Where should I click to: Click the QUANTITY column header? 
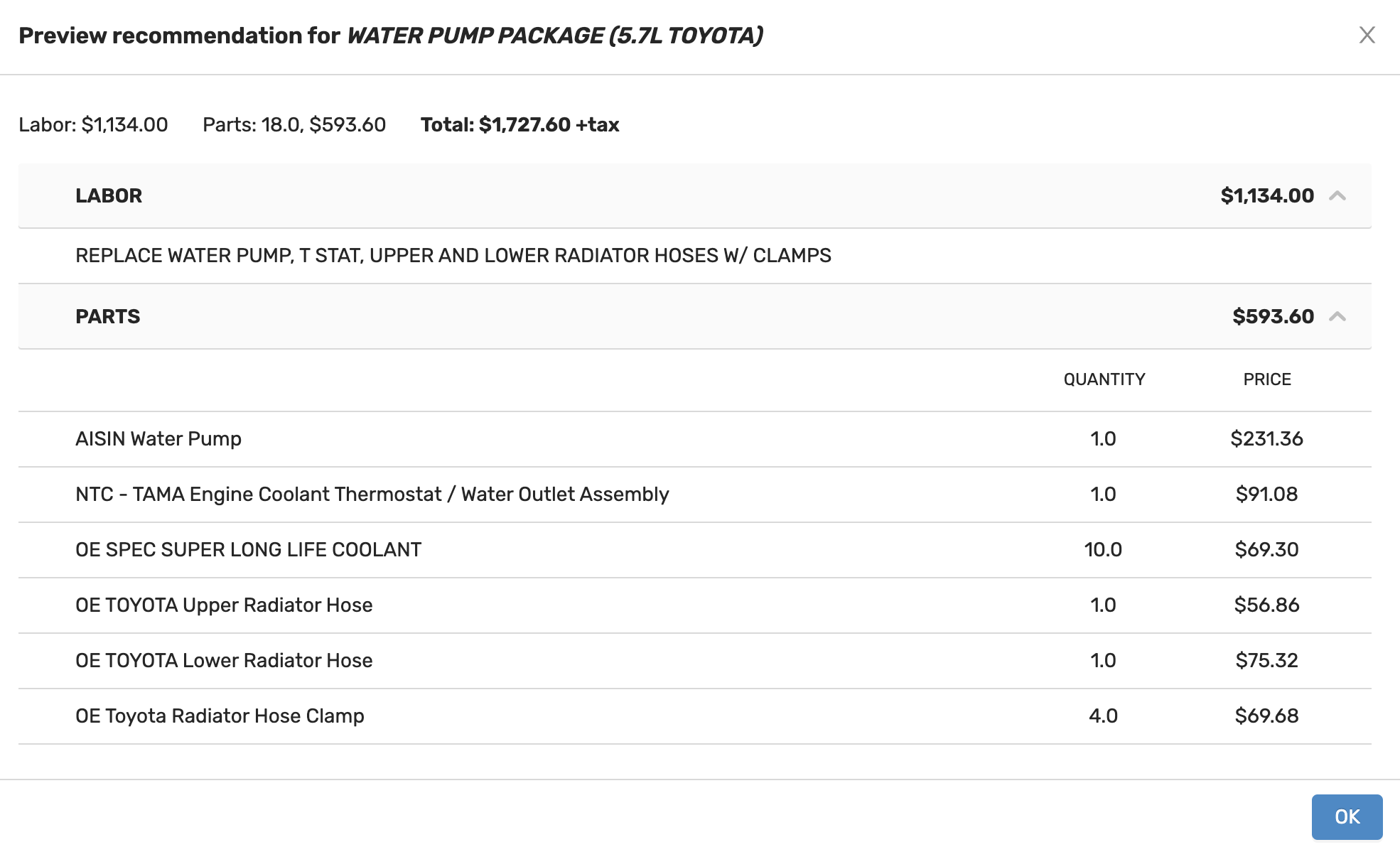click(1104, 379)
